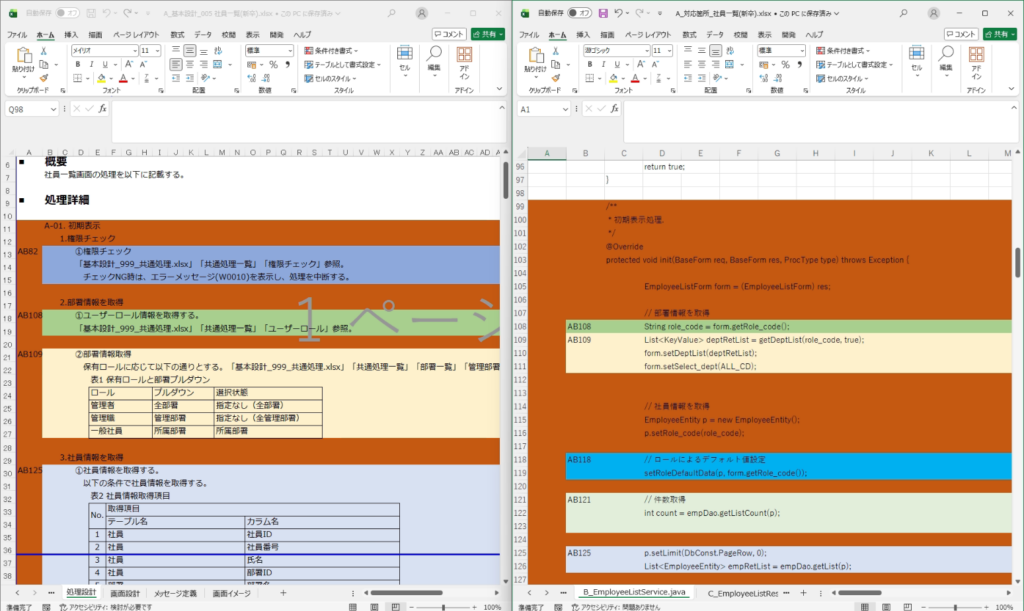This screenshot has width=1024, height=611.
Task: Open Cell Styles in left window
Action: (331, 78)
